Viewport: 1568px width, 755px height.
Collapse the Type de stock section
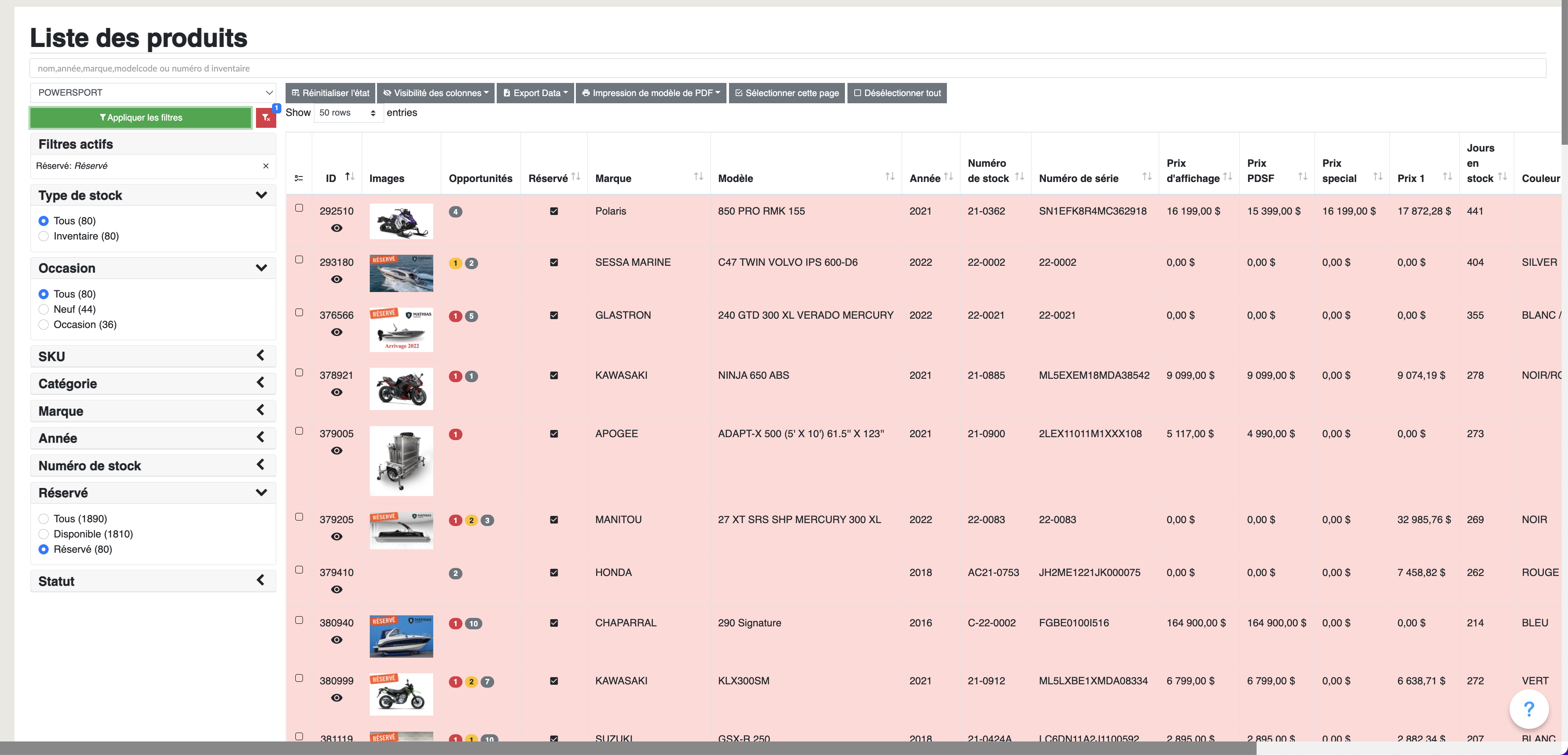click(x=261, y=195)
